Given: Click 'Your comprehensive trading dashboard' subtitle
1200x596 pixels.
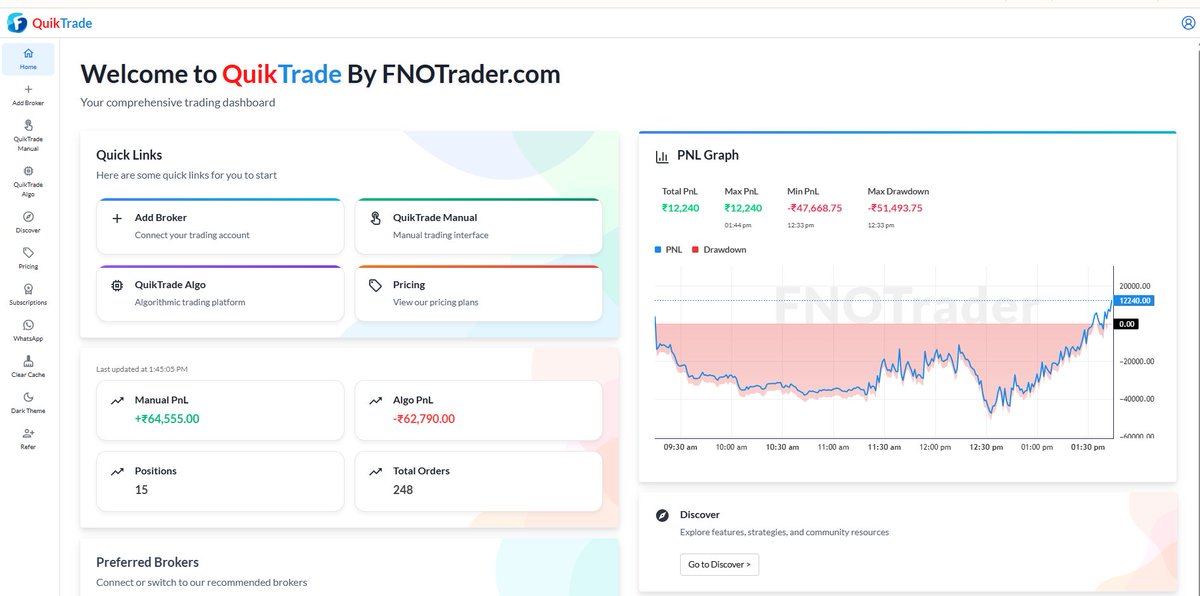Looking at the screenshot, I should [178, 102].
